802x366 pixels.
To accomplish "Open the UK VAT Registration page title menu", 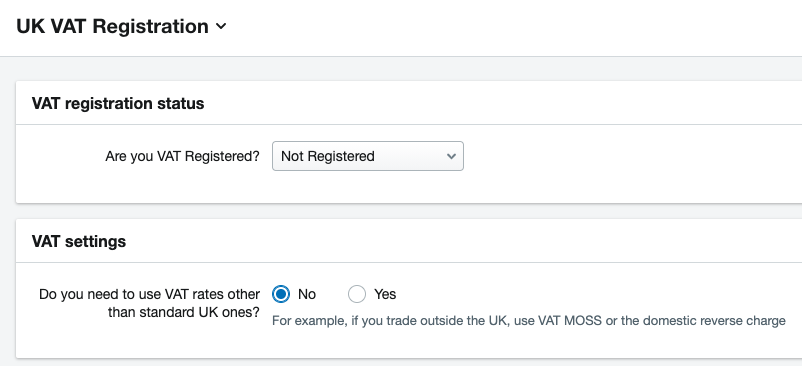I will 121,26.
